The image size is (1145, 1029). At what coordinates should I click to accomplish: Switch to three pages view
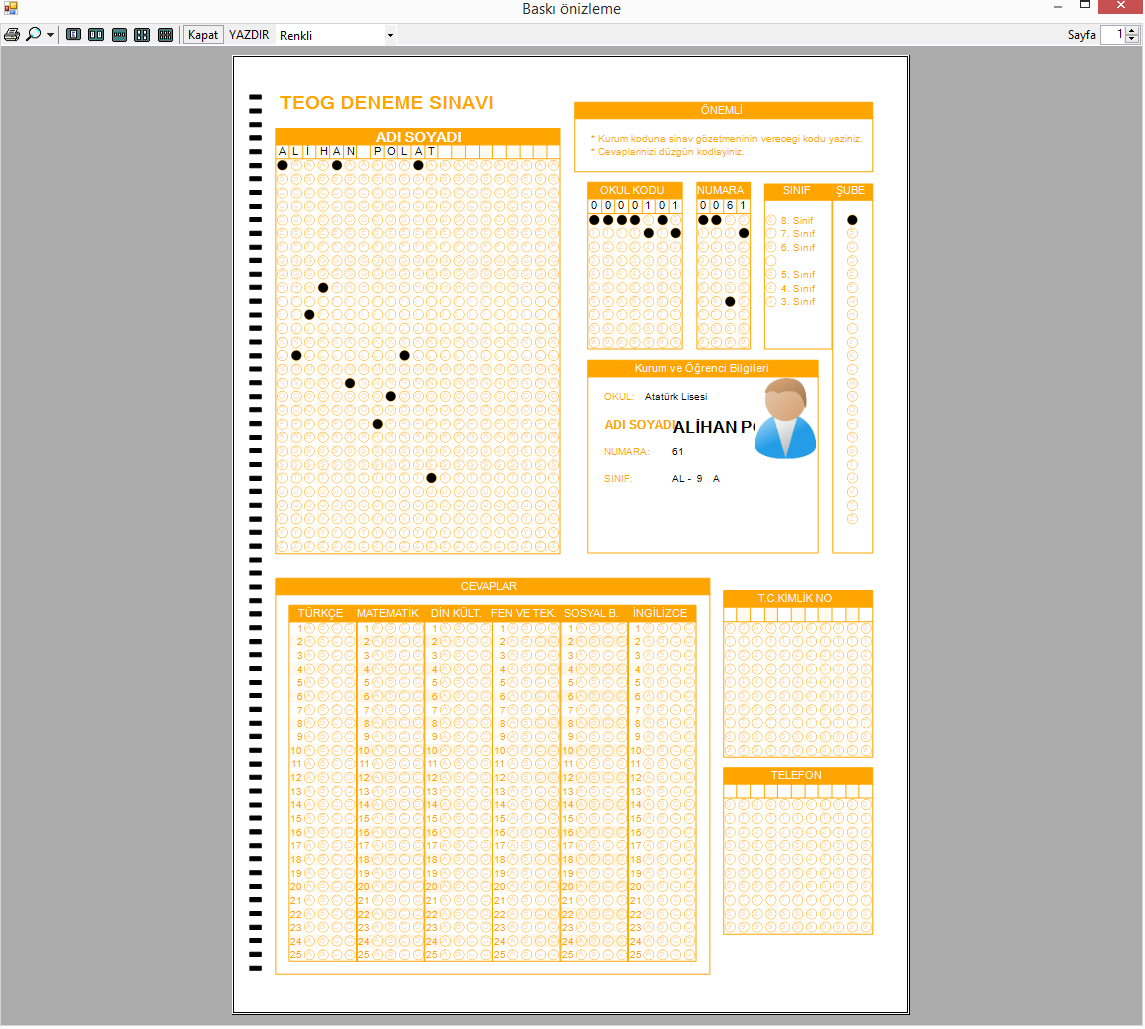pyautogui.click(x=119, y=35)
